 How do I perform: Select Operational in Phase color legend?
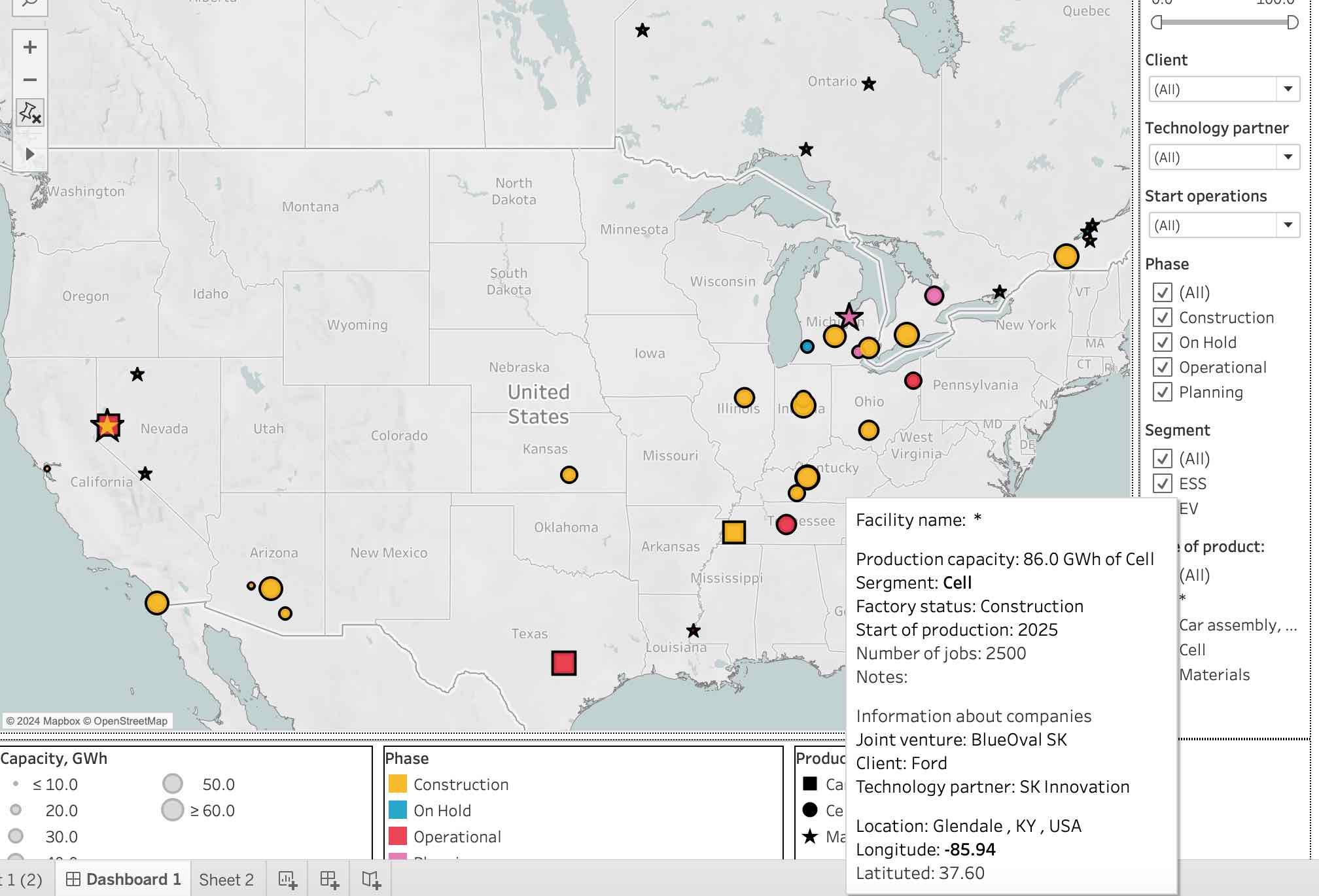click(445, 836)
